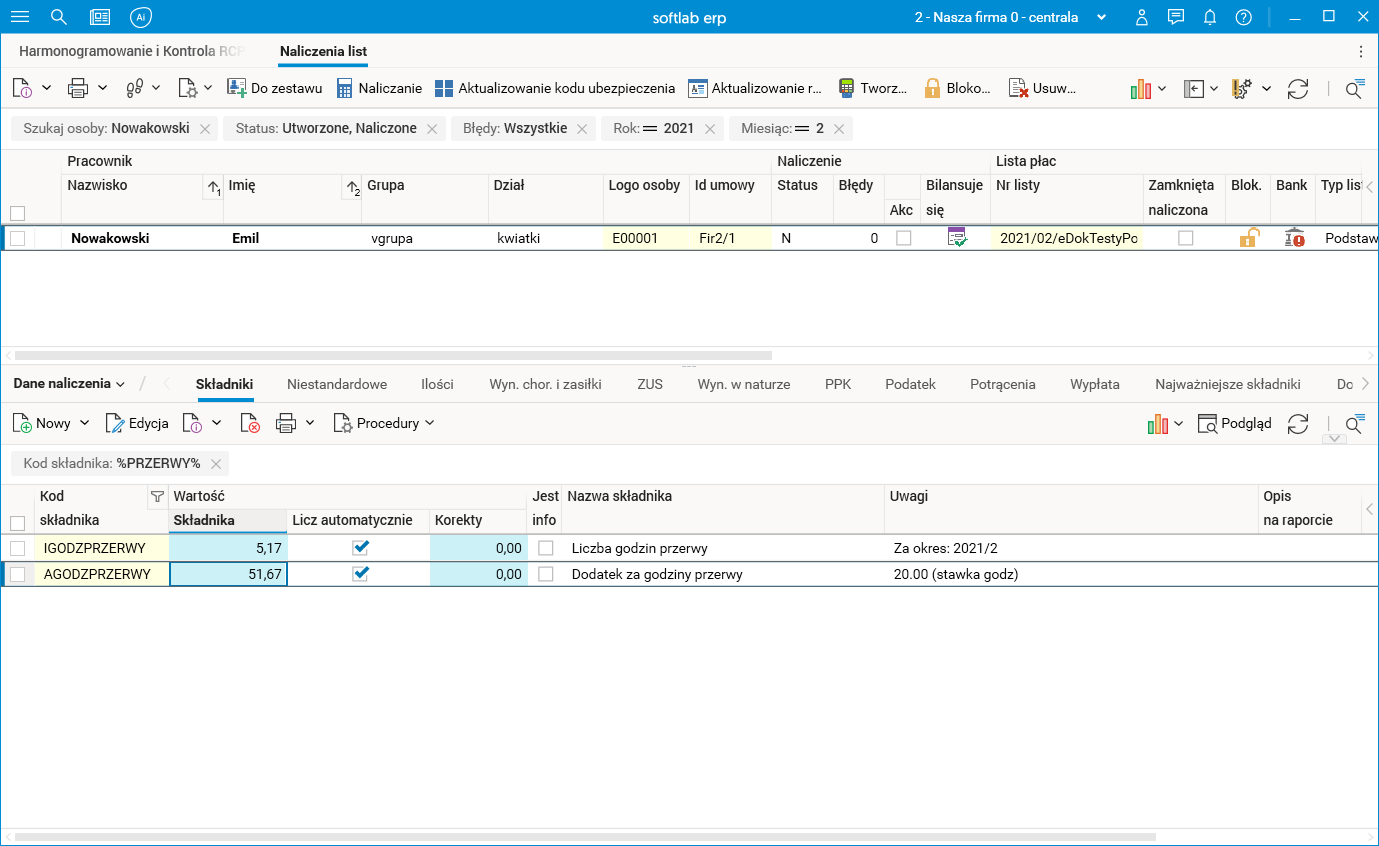Viewport: 1379px width, 846px height.
Task: Switch to the ZUS tab
Action: (650, 384)
